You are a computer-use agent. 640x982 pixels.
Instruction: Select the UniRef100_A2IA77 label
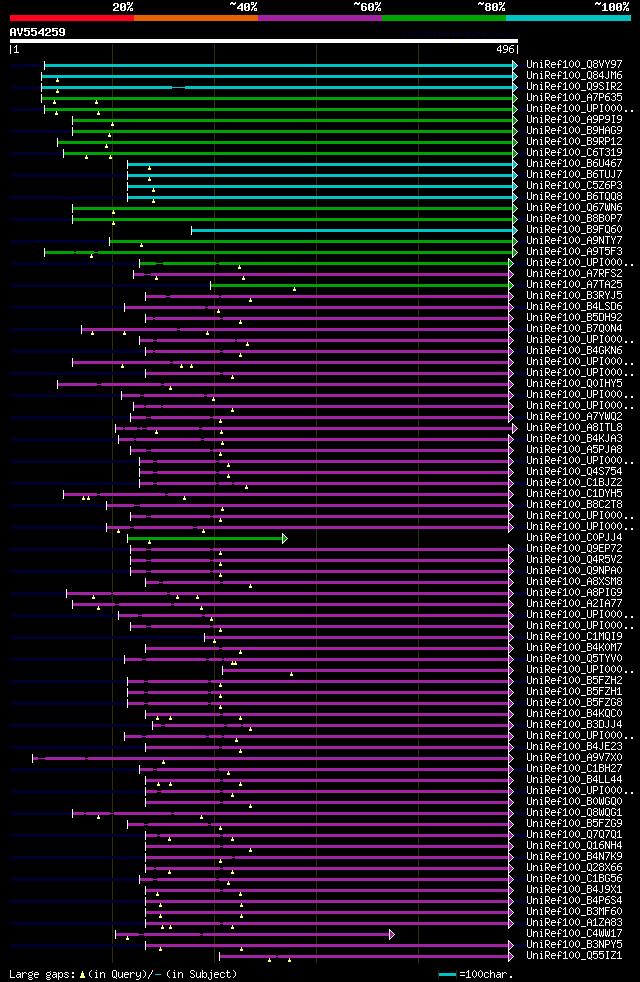(574, 604)
